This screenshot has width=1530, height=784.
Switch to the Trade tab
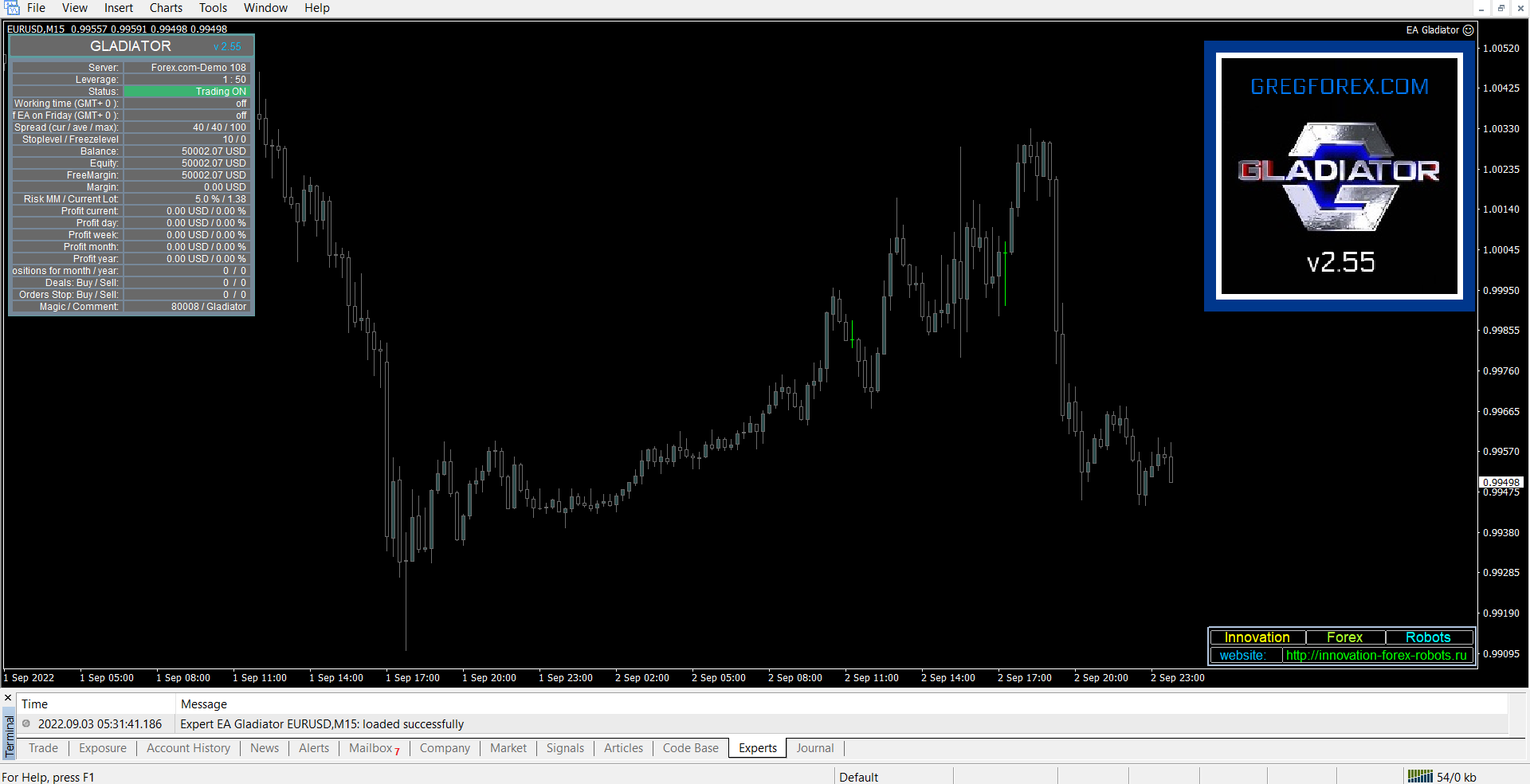coord(43,748)
